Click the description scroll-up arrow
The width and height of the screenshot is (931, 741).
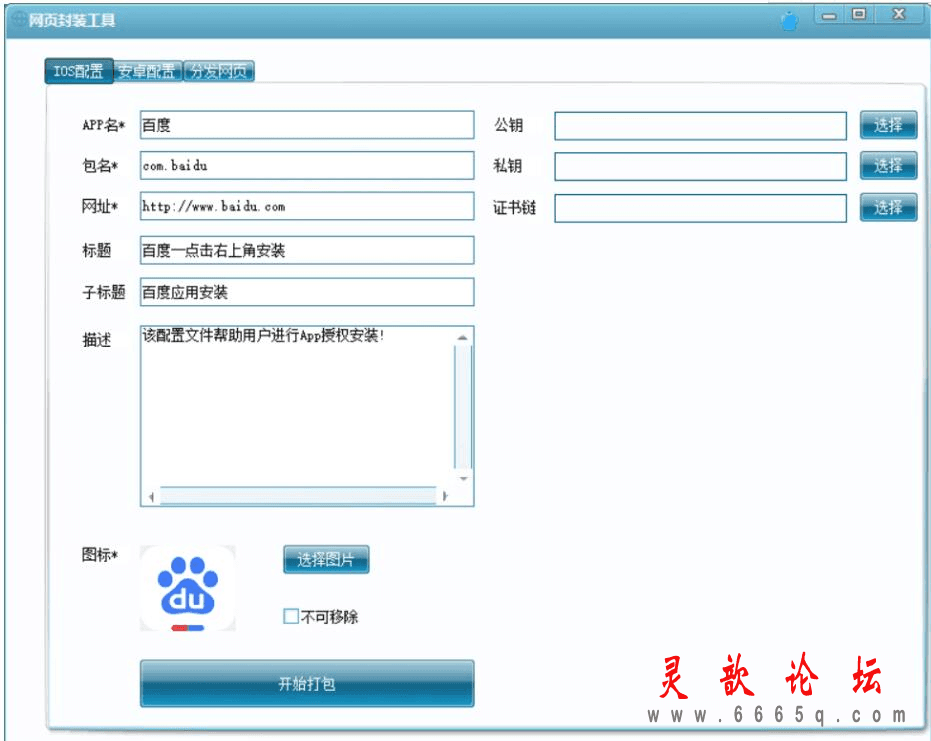(x=463, y=337)
